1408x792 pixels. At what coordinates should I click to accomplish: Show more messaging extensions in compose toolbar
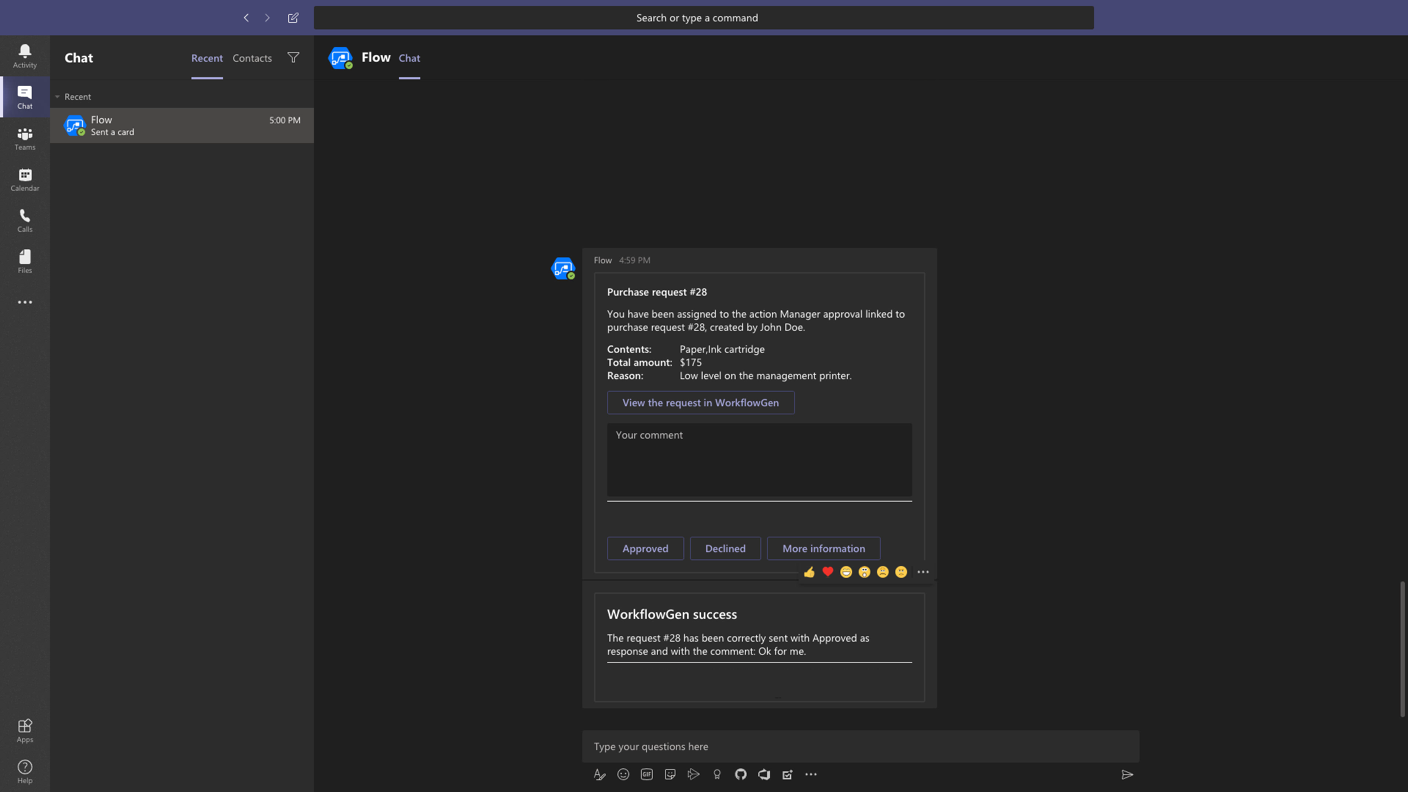point(811,774)
